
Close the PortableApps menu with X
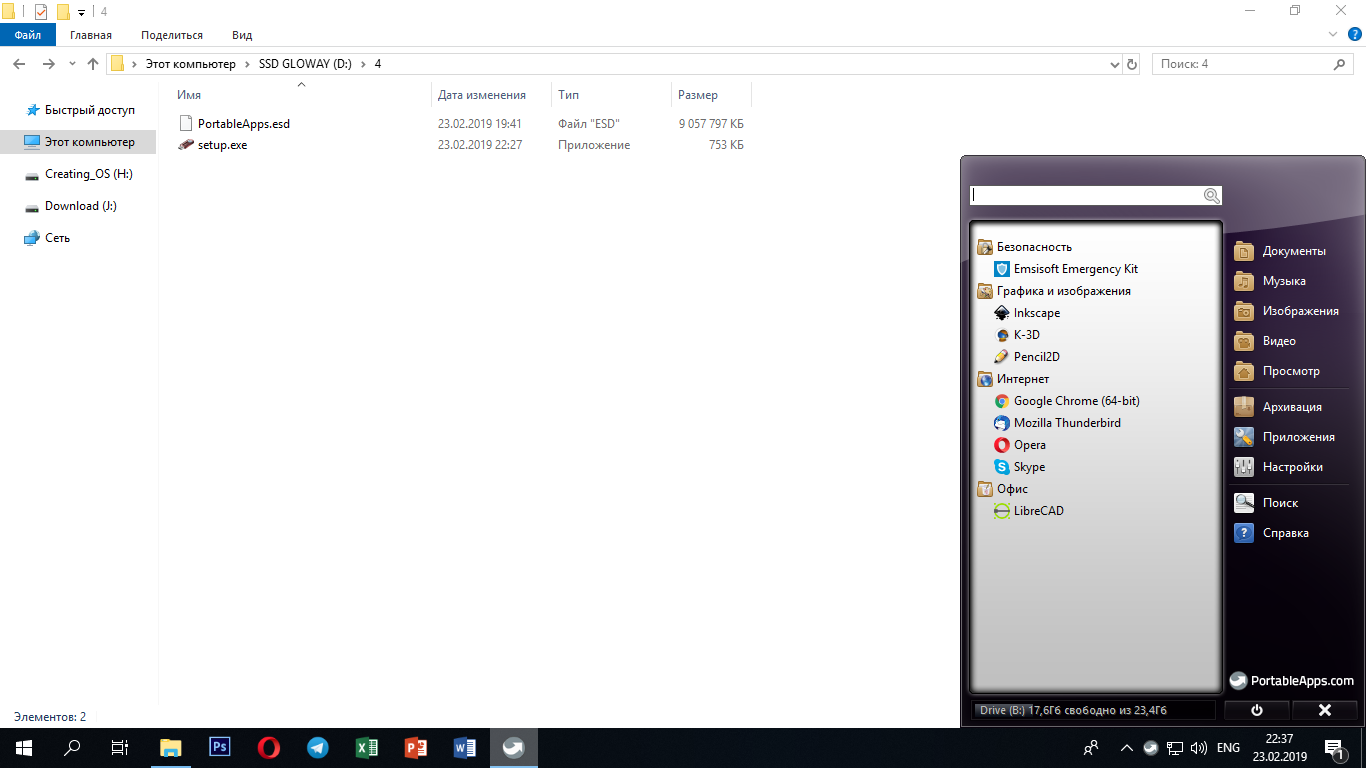coord(1325,710)
